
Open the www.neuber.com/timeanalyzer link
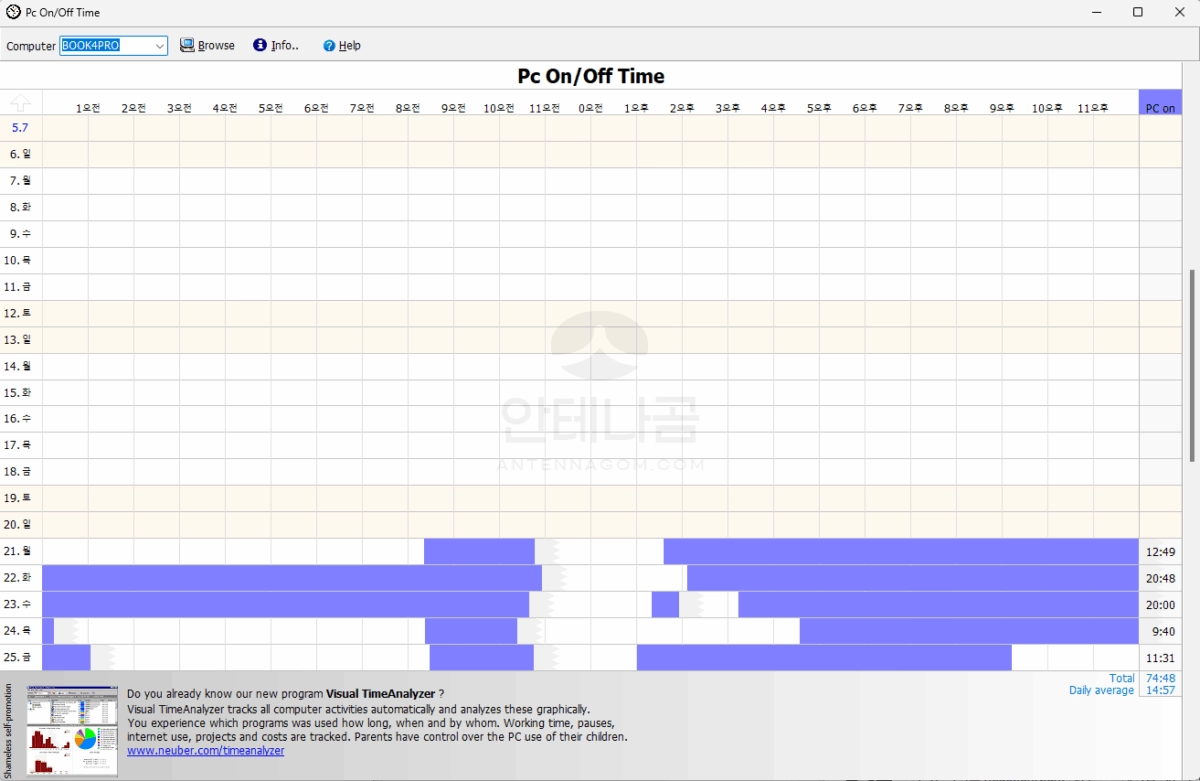point(205,750)
